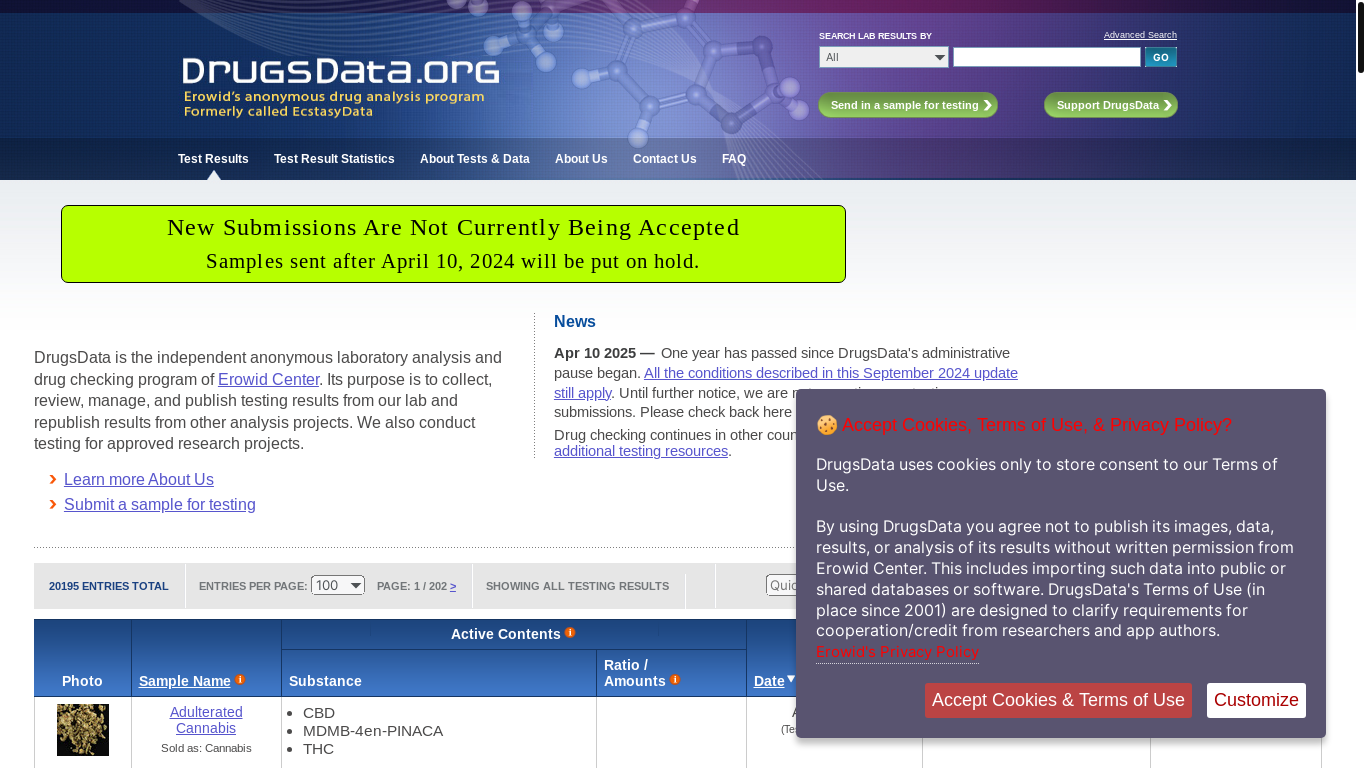Open the search category 'All' dropdown
1366x768 pixels.
tap(884, 57)
